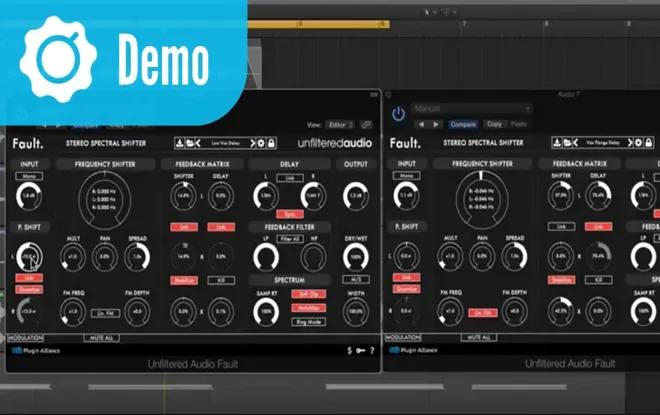Click Paste button in Audio 7 window
660x415 pixels.
coord(519,124)
